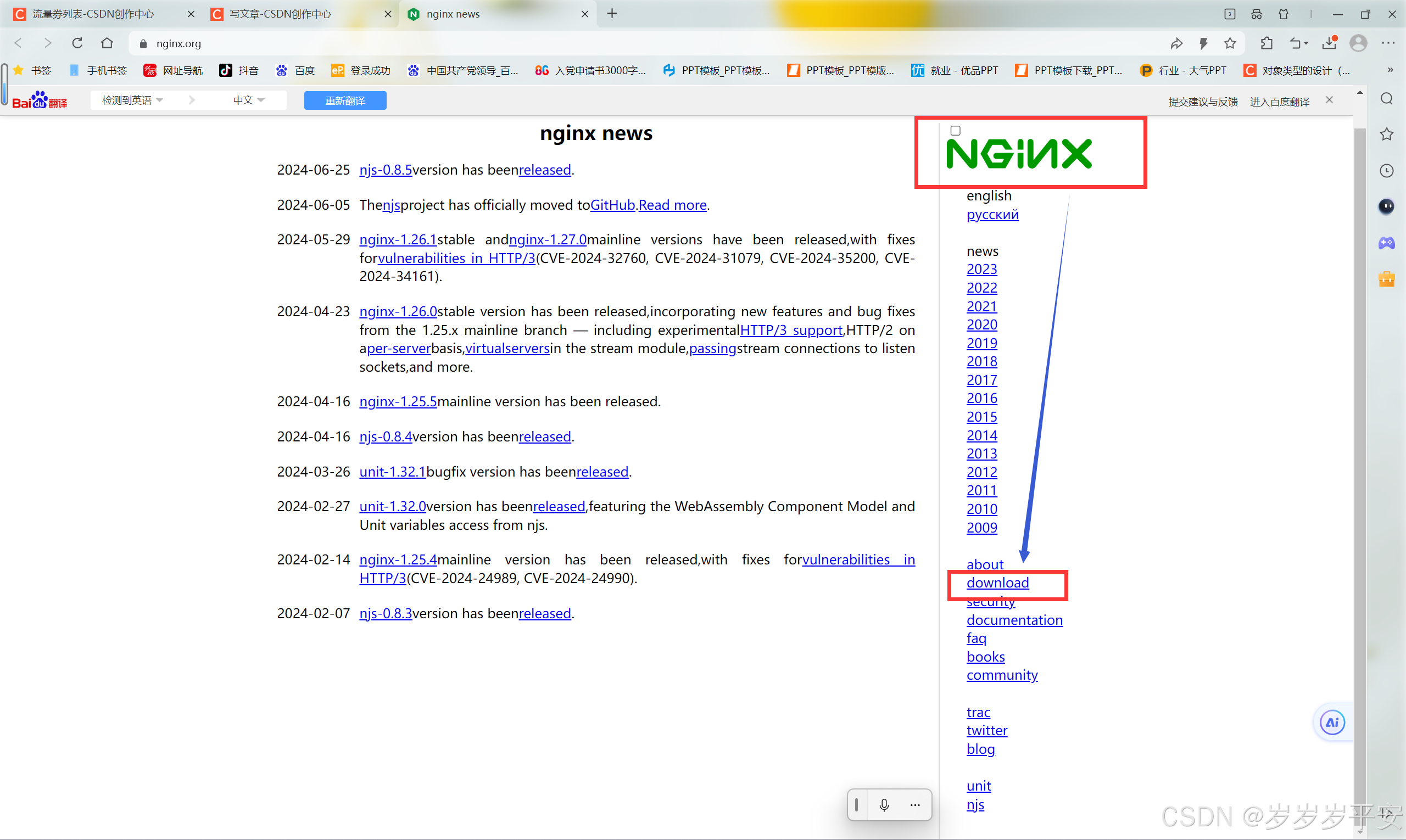Click the Baidu Translate logo
1406x840 pixels.
(x=40, y=100)
